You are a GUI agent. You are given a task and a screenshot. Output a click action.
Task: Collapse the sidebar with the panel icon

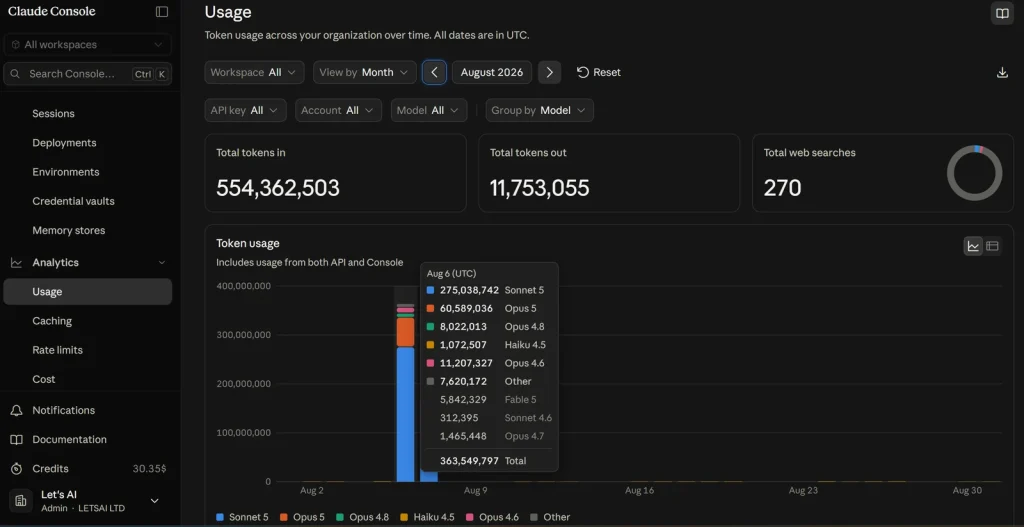point(162,12)
